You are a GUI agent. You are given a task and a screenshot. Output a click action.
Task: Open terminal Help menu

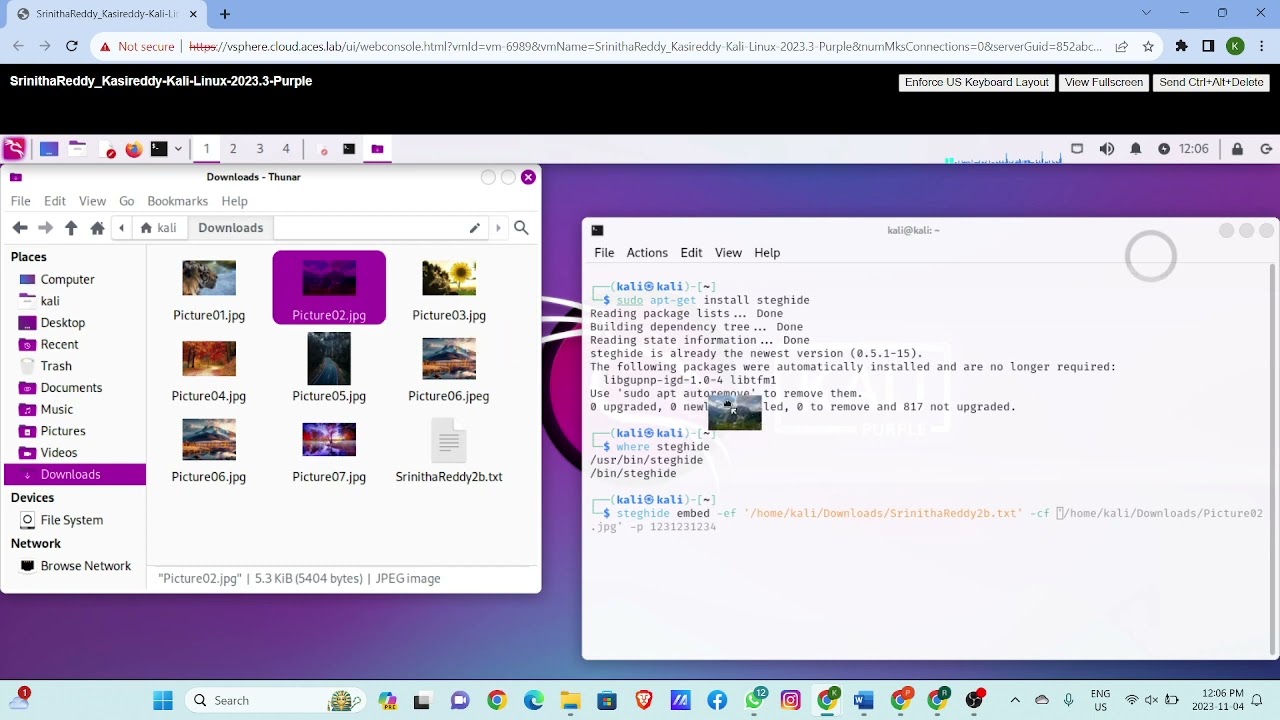click(767, 253)
